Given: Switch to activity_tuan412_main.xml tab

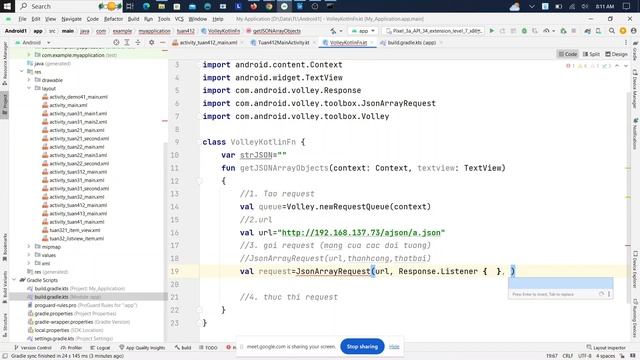Looking at the screenshot, I should tap(208, 42).
